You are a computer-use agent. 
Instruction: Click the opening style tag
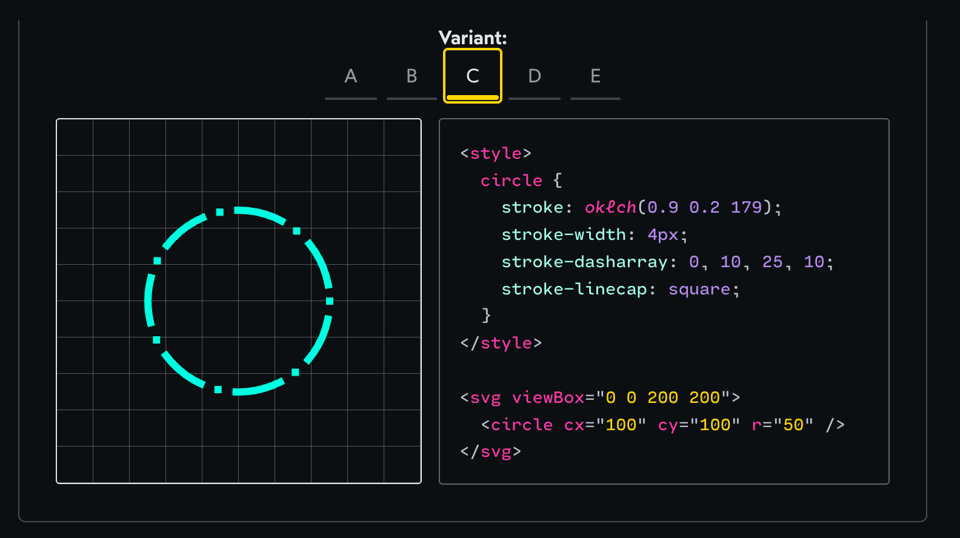click(495, 153)
